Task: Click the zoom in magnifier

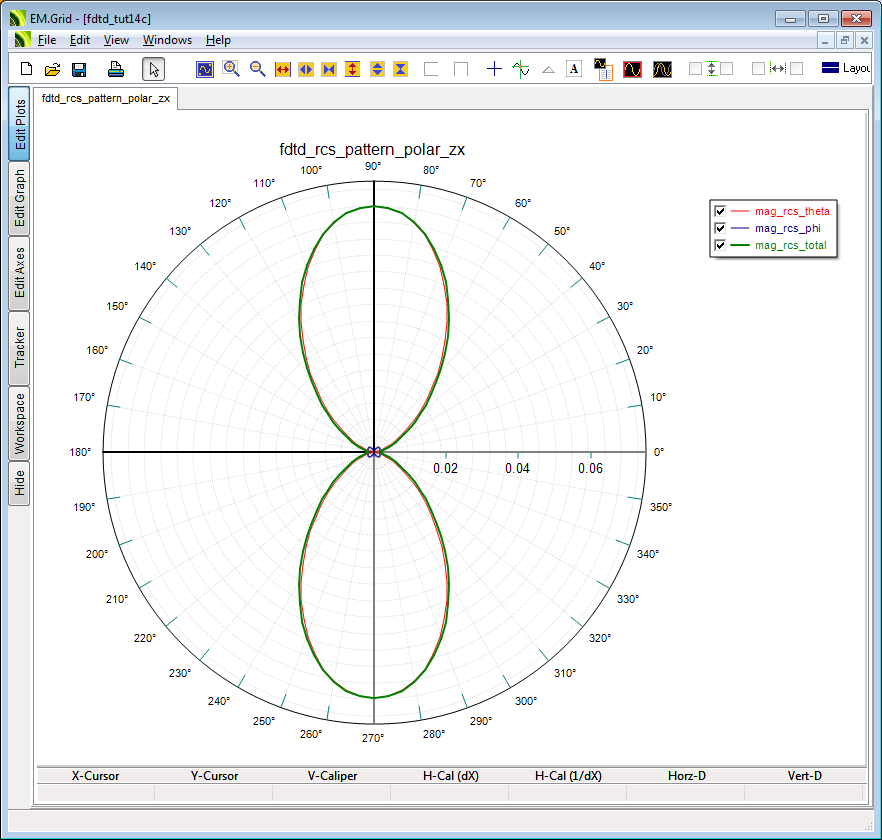Action: tap(231, 69)
